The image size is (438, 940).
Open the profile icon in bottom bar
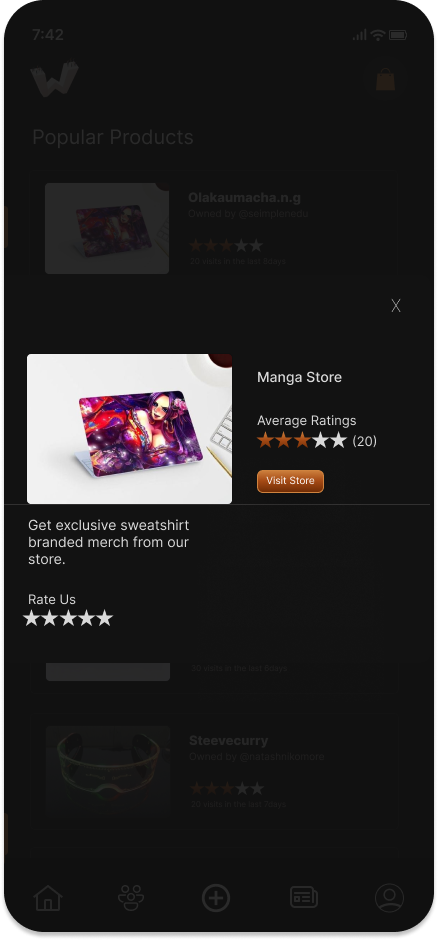coord(389,898)
